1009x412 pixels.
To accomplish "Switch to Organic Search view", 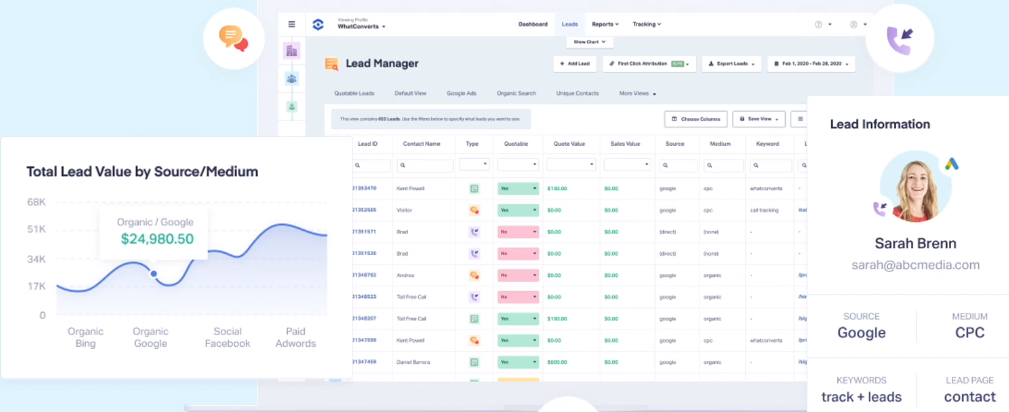I will click(x=516, y=93).
